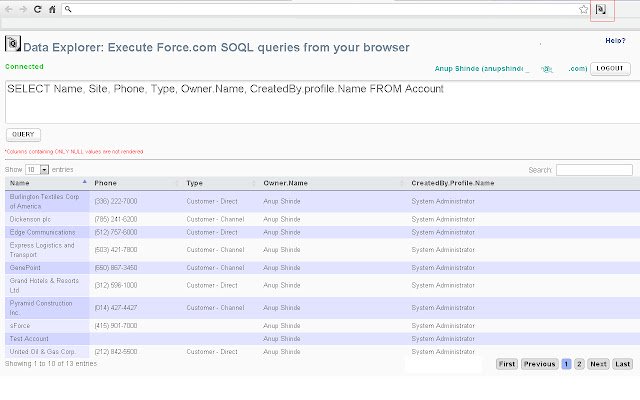Focus the browser address bar
This screenshot has height=400, width=640.
324,9
